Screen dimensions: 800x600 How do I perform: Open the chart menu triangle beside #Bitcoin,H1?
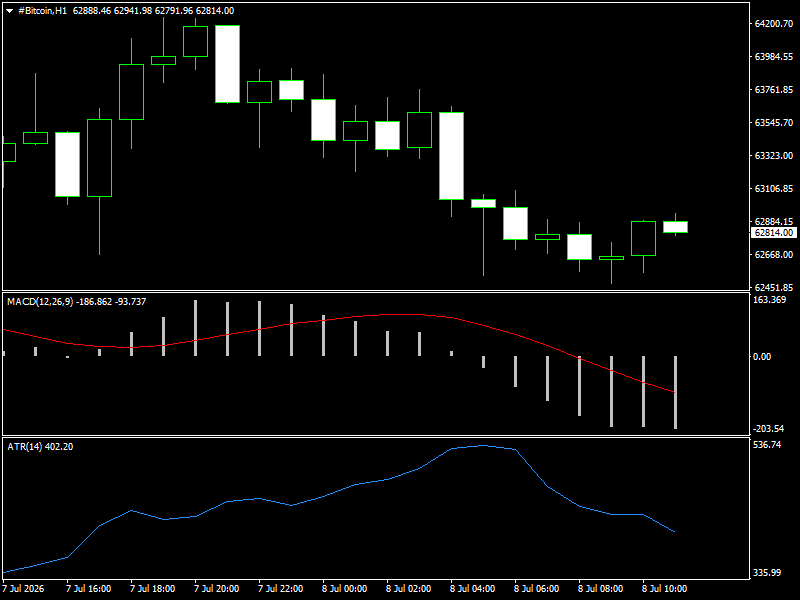pos(9,11)
